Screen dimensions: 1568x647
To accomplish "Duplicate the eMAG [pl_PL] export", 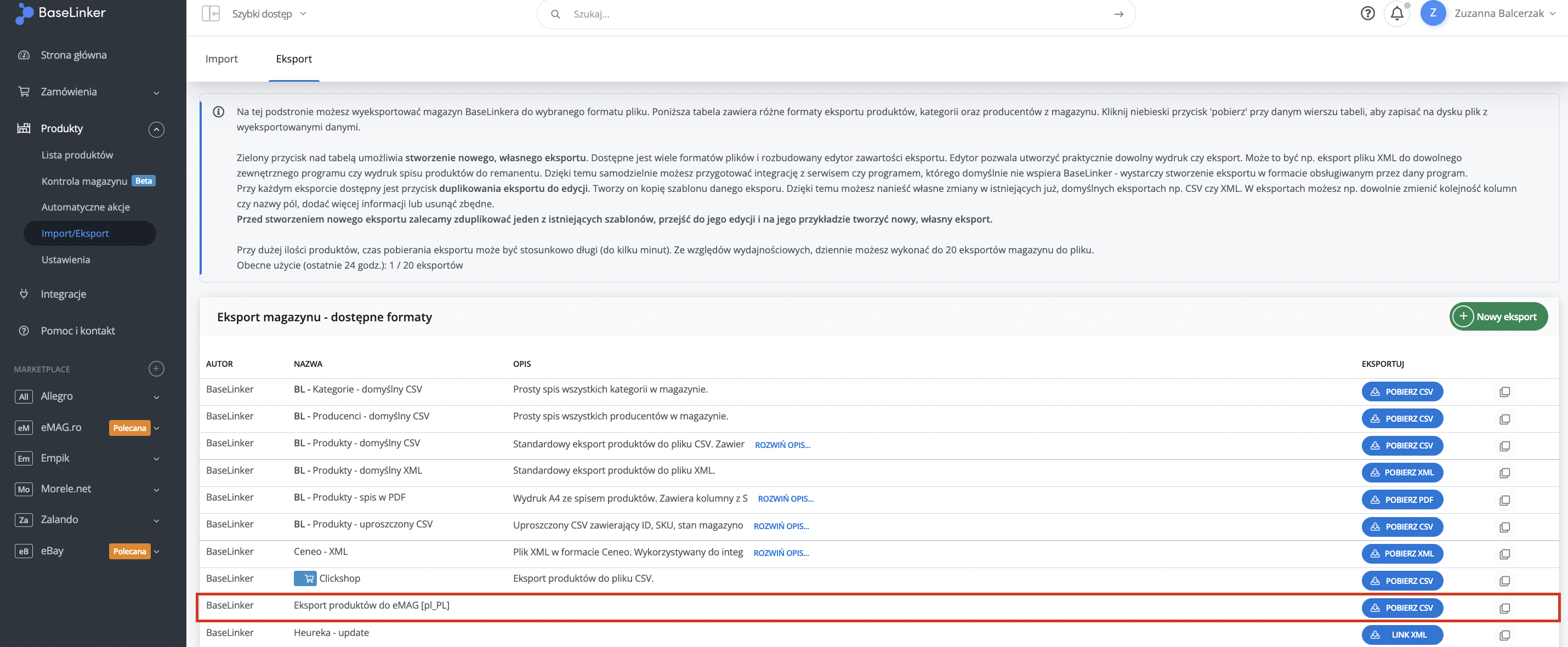I will click(1504, 608).
